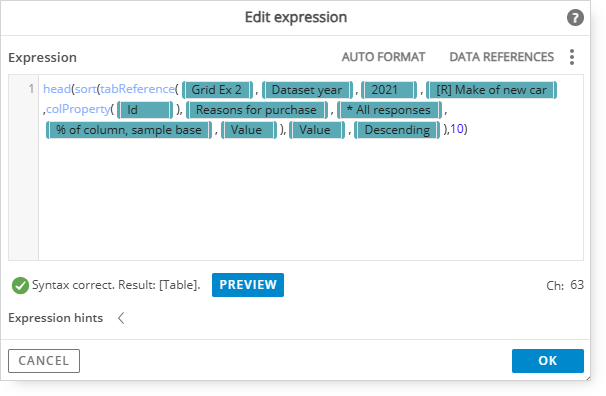Click the Id property token
The width and height of the screenshot is (606, 396).
tap(145, 110)
